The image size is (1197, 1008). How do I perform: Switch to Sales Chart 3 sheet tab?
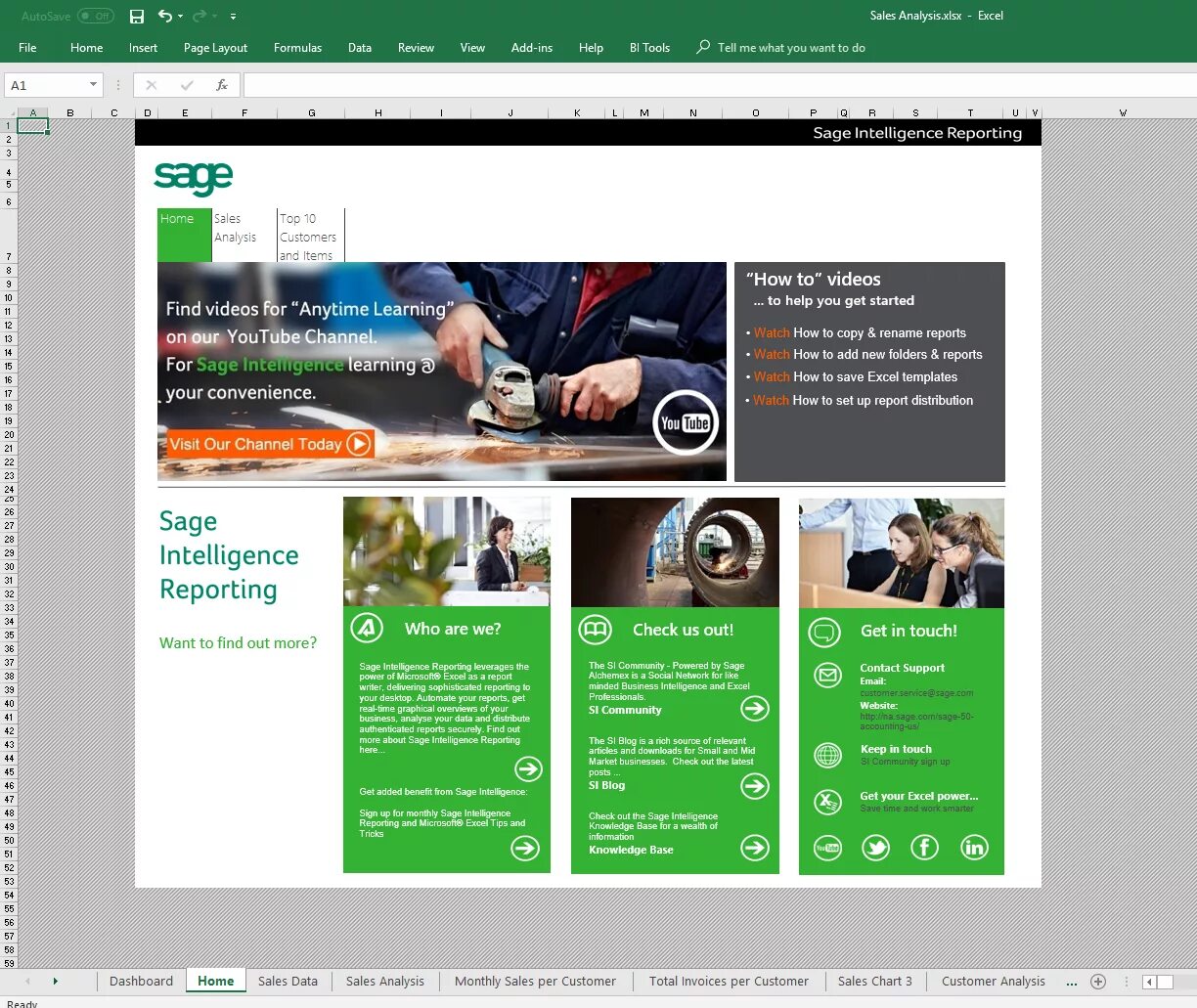874,981
